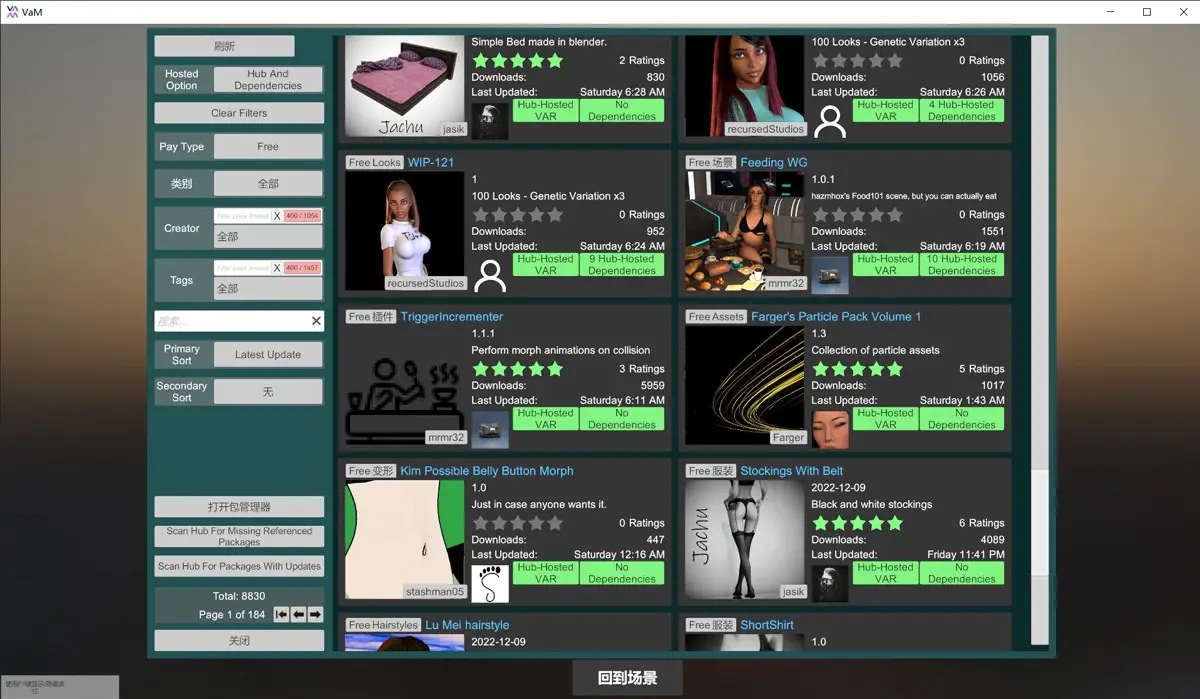
Task: Open Feeding WG title link
Action: pos(774,162)
